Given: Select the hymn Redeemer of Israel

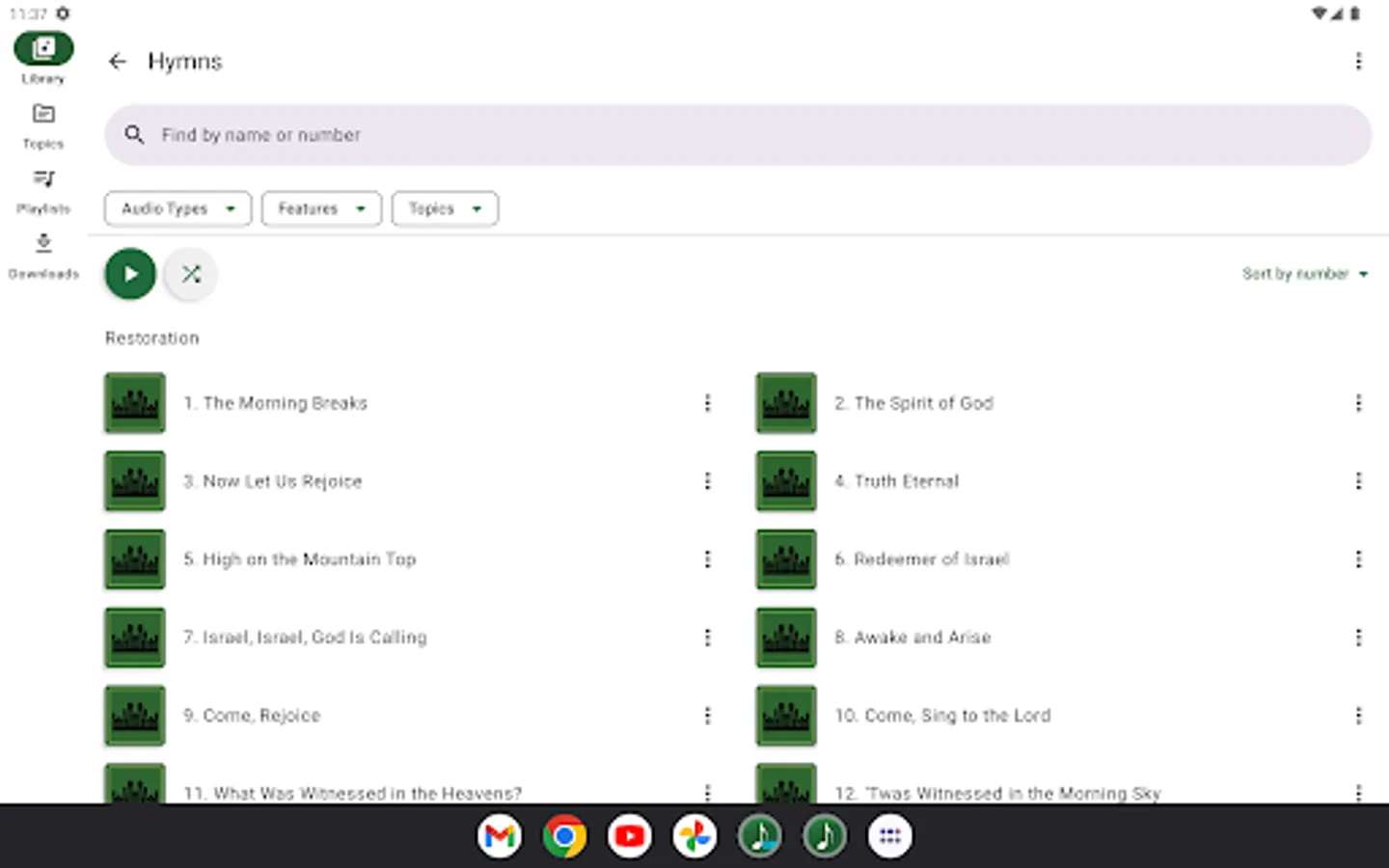Looking at the screenshot, I should click(921, 559).
